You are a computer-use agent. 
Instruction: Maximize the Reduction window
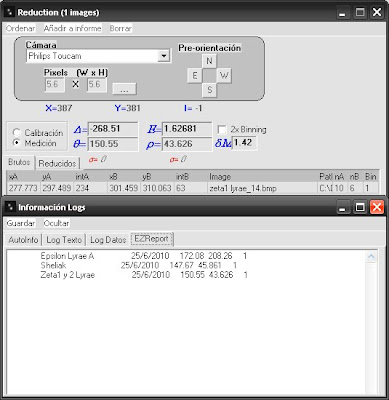(360, 13)
